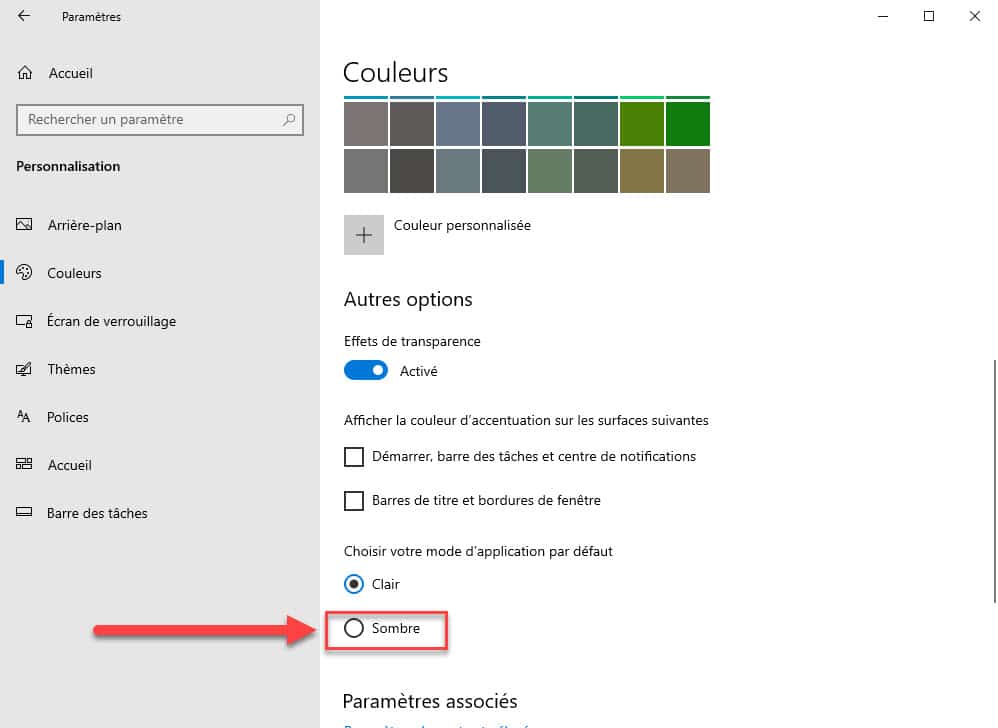Click the Barre des tâches icon
The height and width of the screenshot is (728, 998).
tap(24, 512)
